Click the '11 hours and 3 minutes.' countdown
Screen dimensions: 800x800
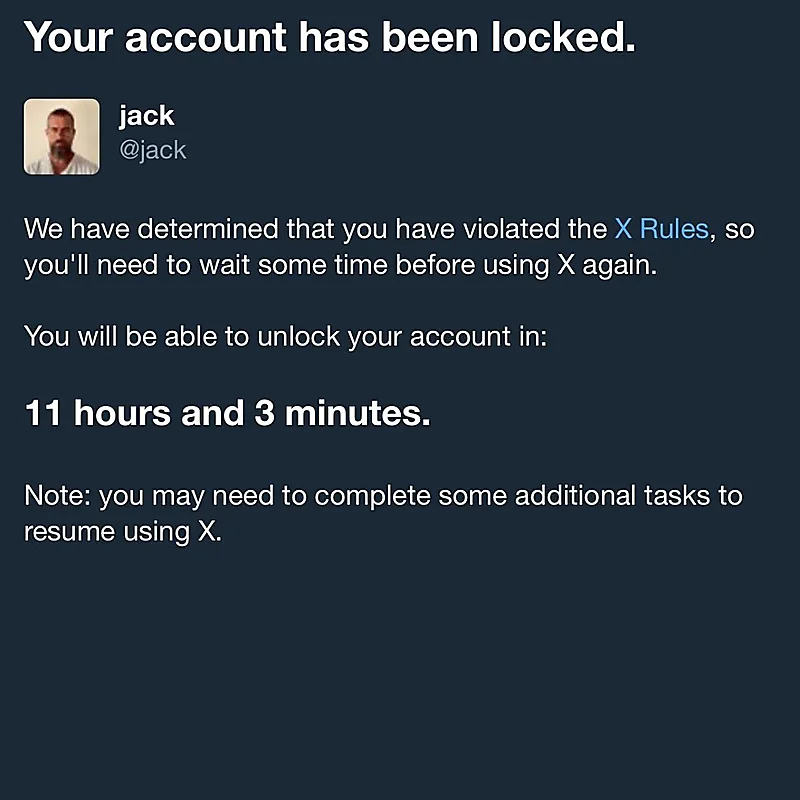228,413
